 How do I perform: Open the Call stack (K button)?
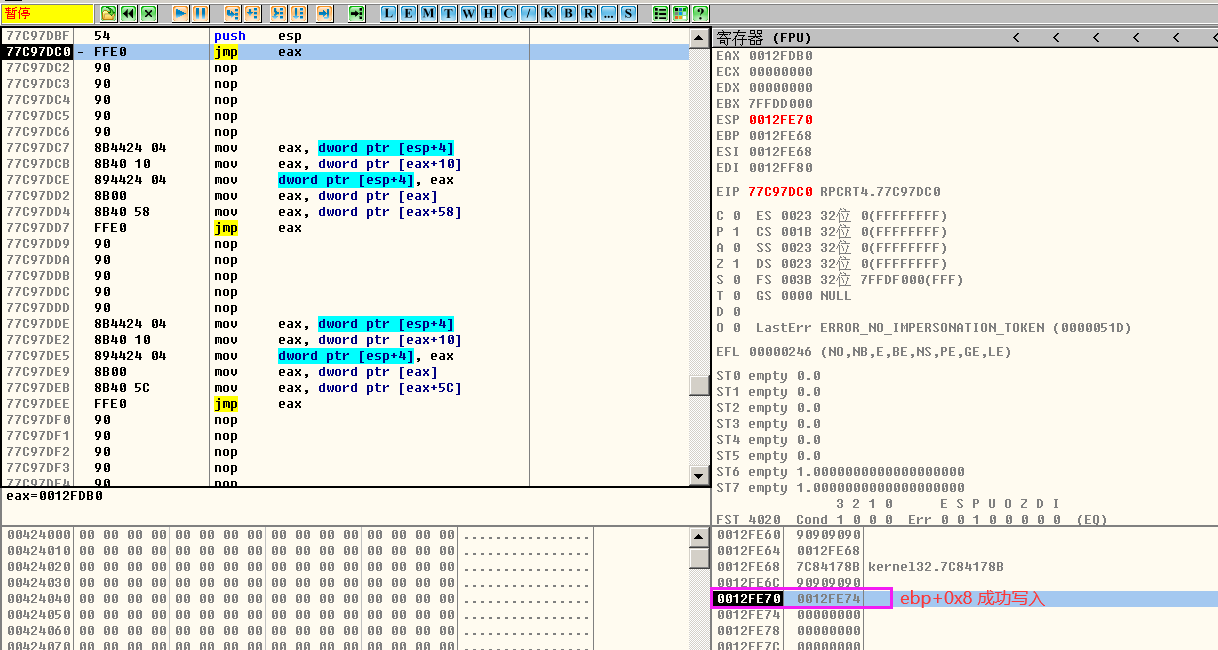(549, 13)
